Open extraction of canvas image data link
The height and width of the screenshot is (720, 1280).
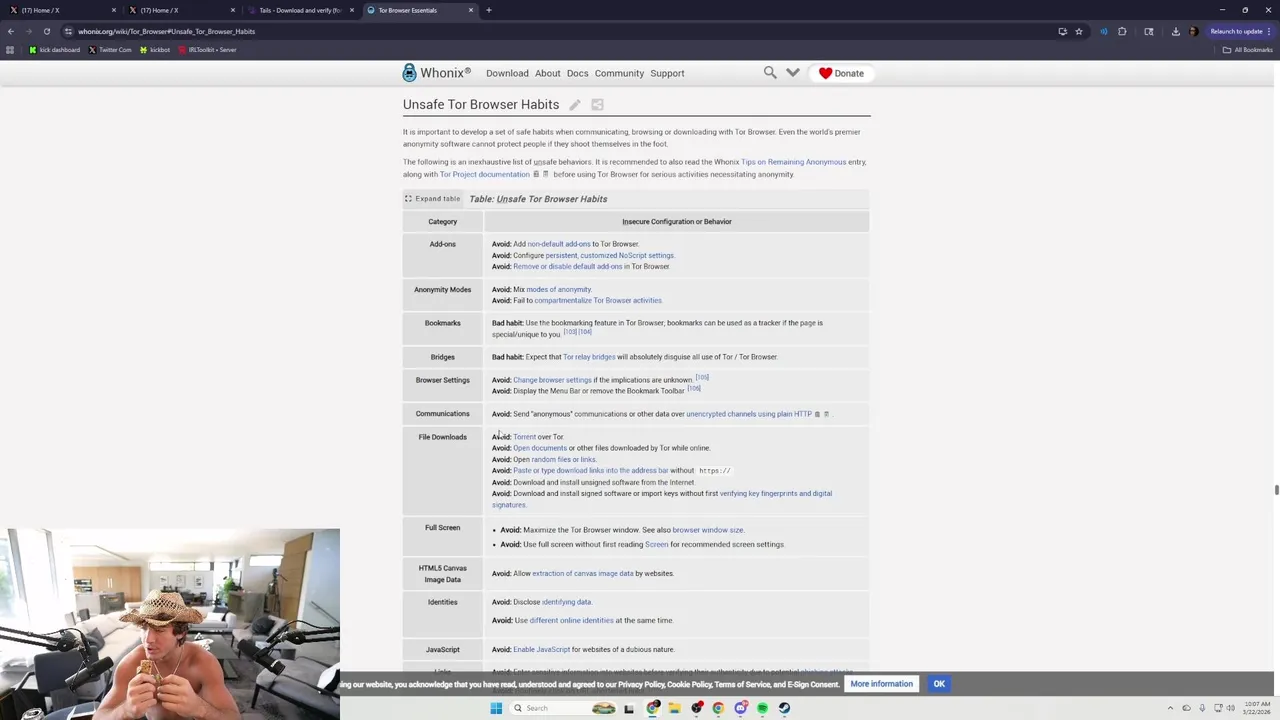[583, 574]
